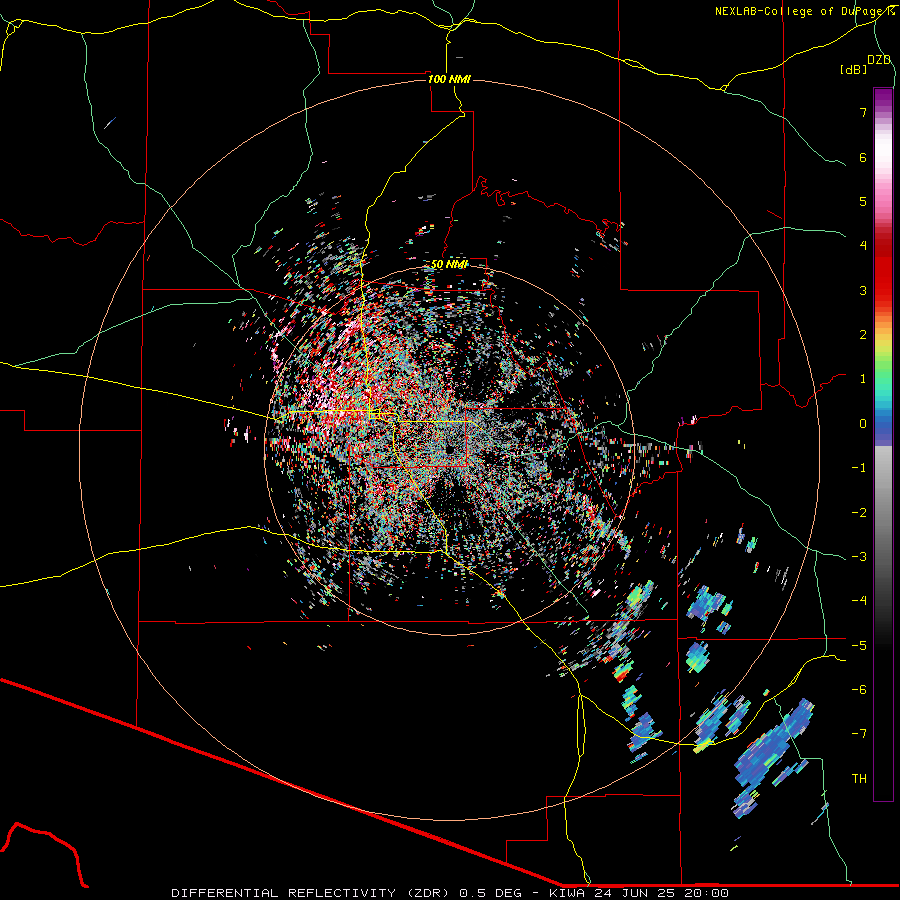Click the DIFFERENTIAL REFLECTIVITY caption at bottom
This screenshot has width=900, height=900.
(450, 893)
